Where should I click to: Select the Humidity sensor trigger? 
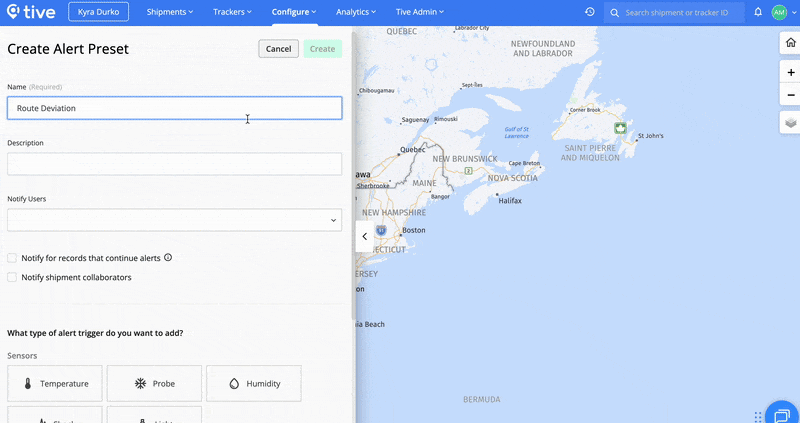[x=254, y=383]
